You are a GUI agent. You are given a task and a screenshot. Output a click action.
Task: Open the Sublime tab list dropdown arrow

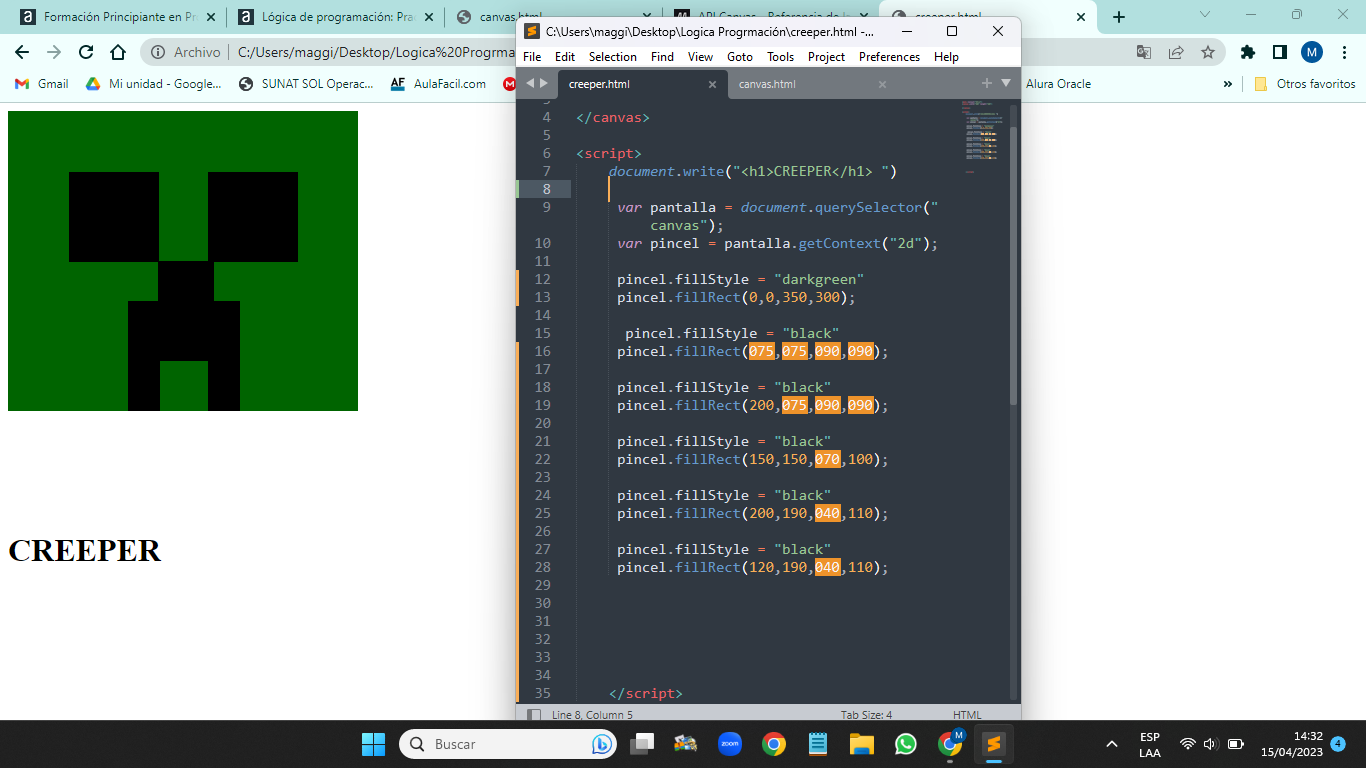1006,83
